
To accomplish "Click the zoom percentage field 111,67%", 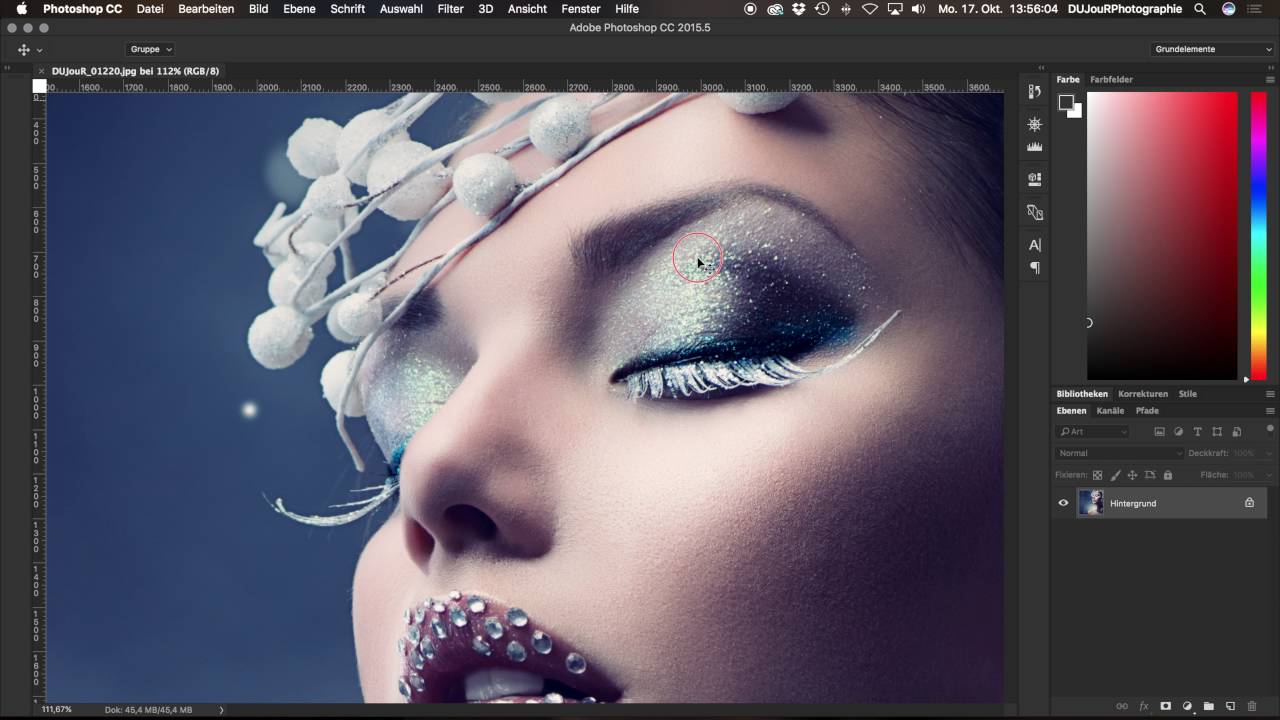I will 57,710.
